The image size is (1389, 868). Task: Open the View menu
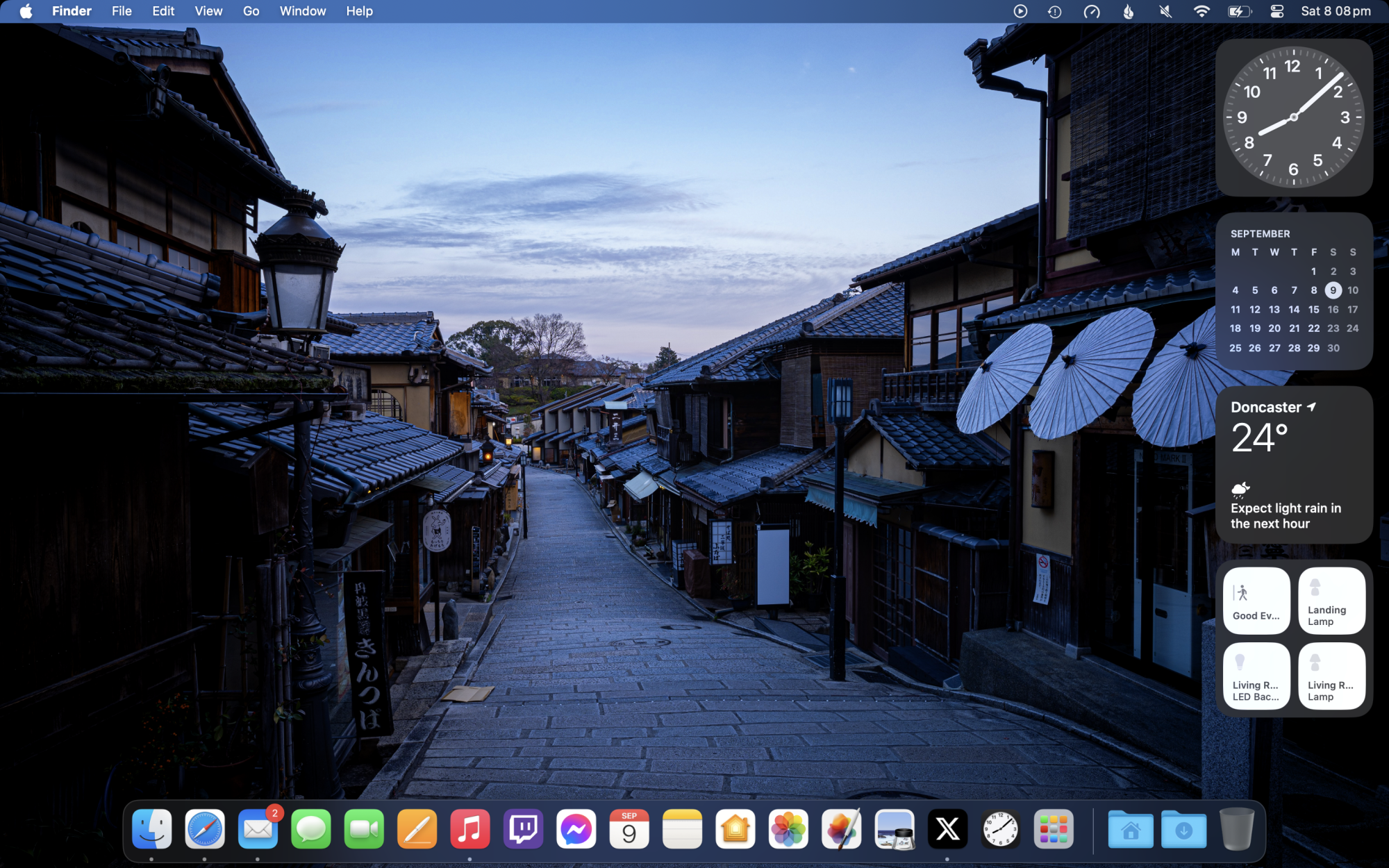tap(208, 11)
